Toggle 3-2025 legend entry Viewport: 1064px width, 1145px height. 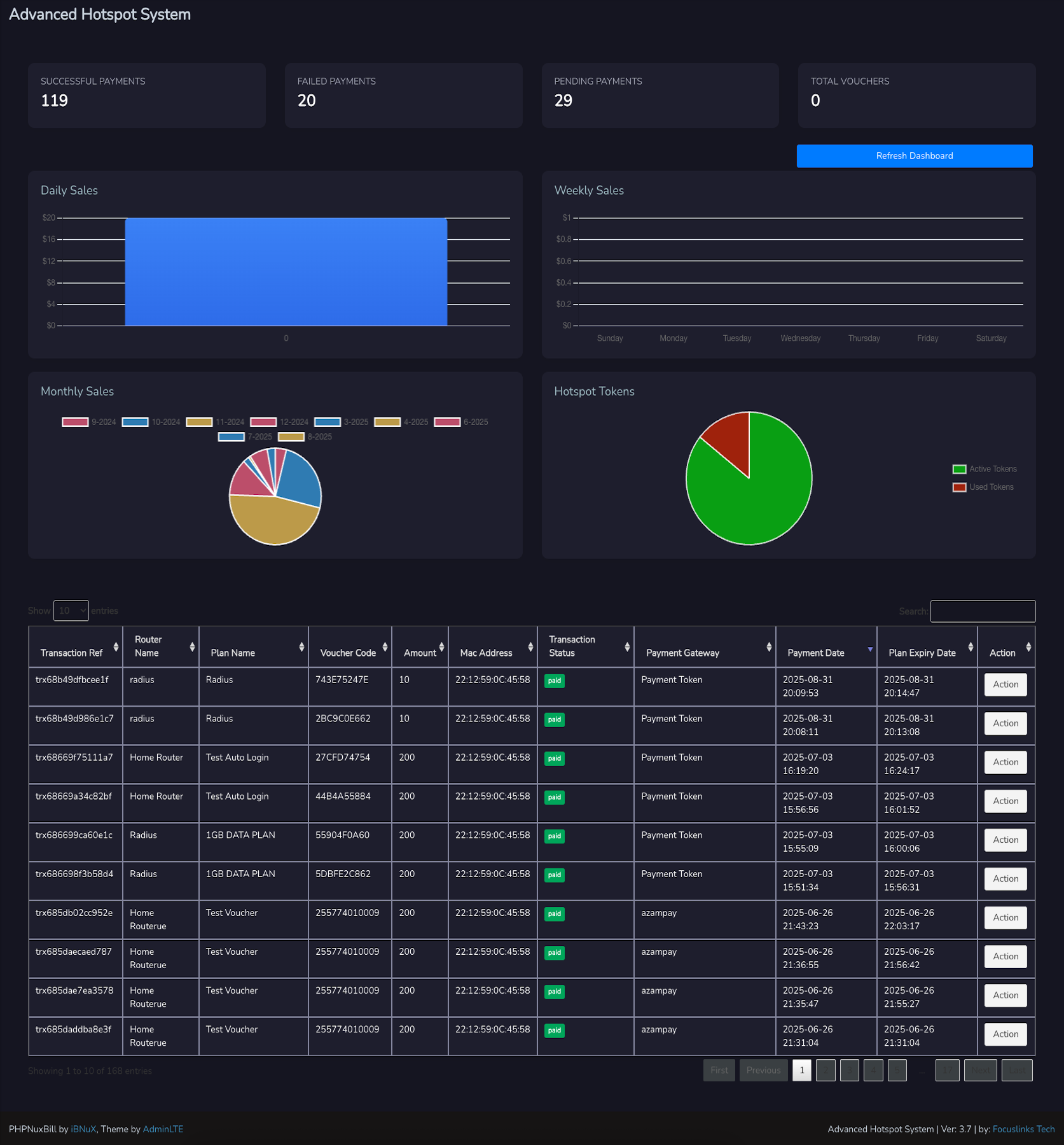point(342,422)
